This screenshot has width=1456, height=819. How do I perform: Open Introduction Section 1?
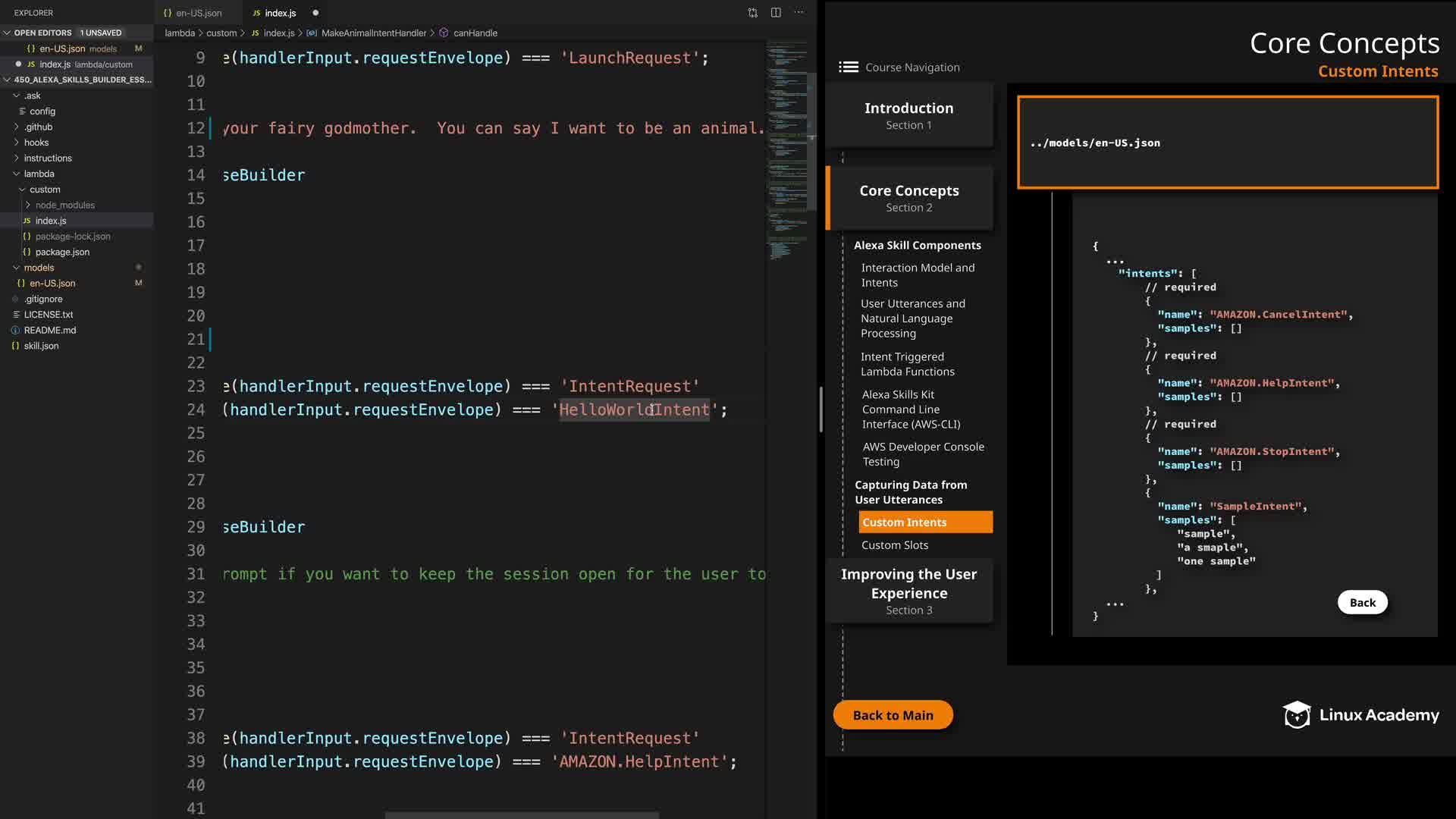(x=908, y=115)
